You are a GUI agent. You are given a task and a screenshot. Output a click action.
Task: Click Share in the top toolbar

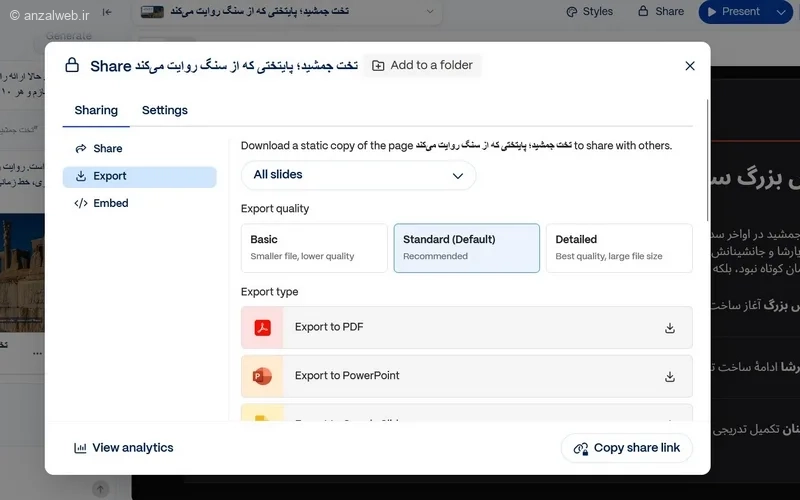point(661,11)
